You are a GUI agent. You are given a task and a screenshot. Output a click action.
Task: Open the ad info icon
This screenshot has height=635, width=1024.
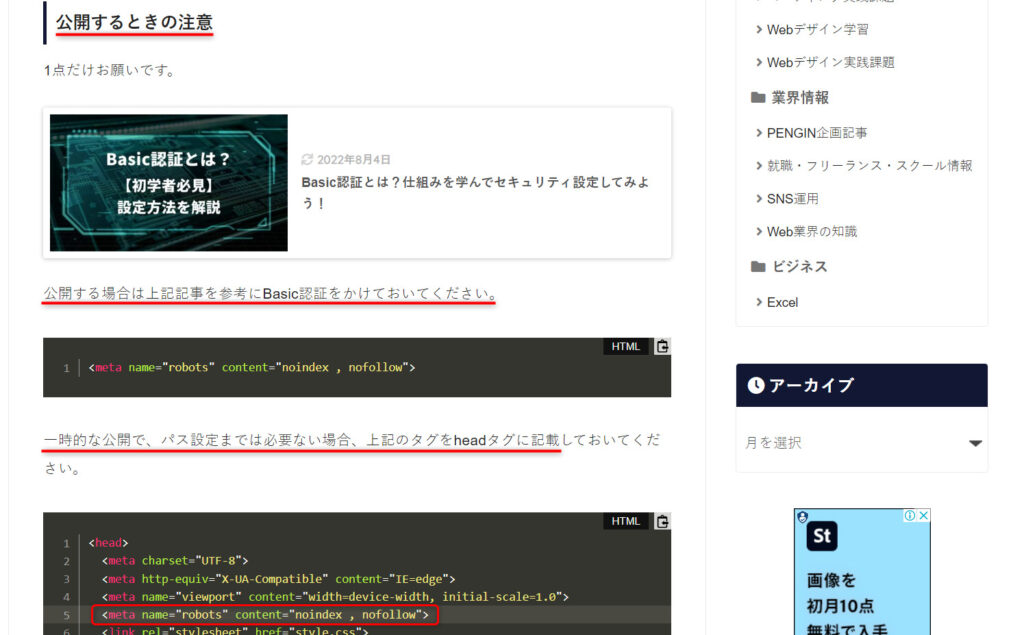pos(909,515)
